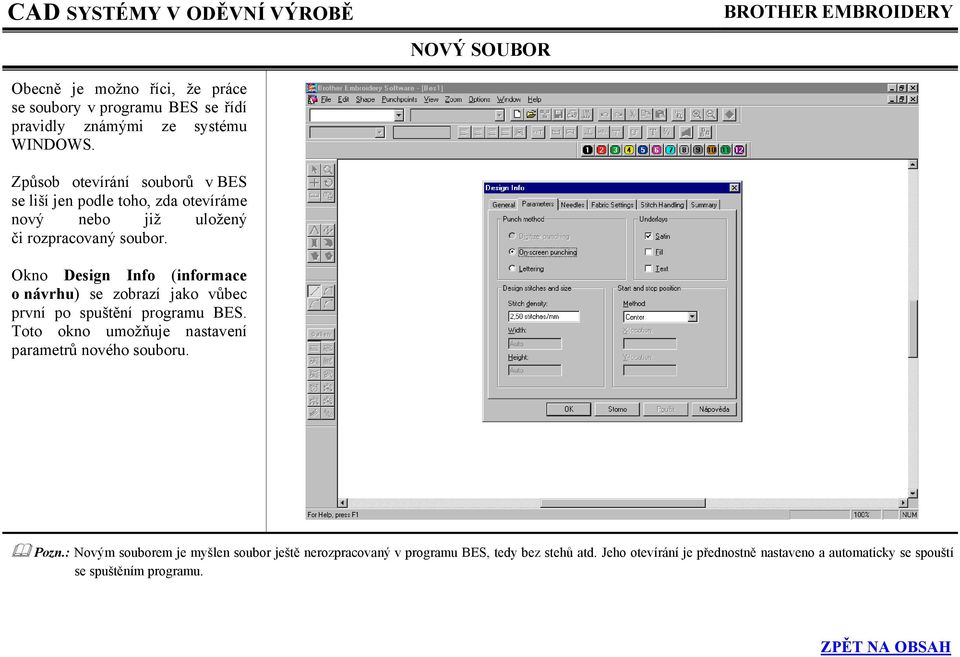Screen dimensions: 960x657
Task: Open the Method Center dropdown
Action: point(692,317)
